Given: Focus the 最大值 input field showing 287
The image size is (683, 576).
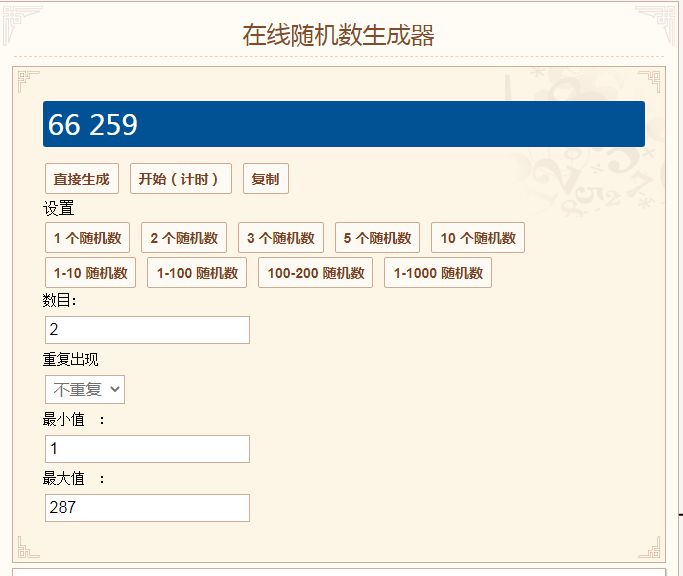Looking at the screenshot, I should tap(147, 508).
